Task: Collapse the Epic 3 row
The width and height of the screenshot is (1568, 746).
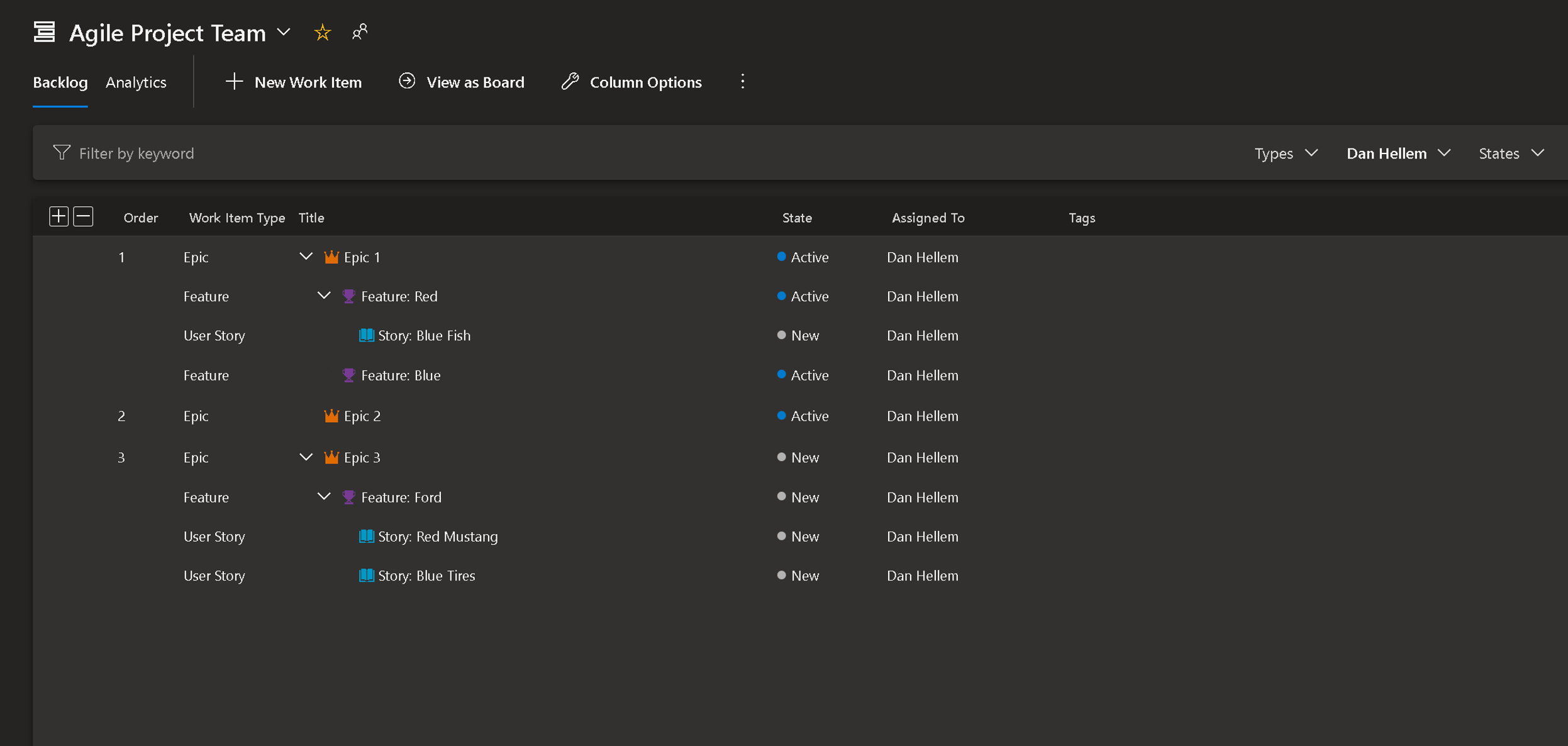Action: (306, 457)
